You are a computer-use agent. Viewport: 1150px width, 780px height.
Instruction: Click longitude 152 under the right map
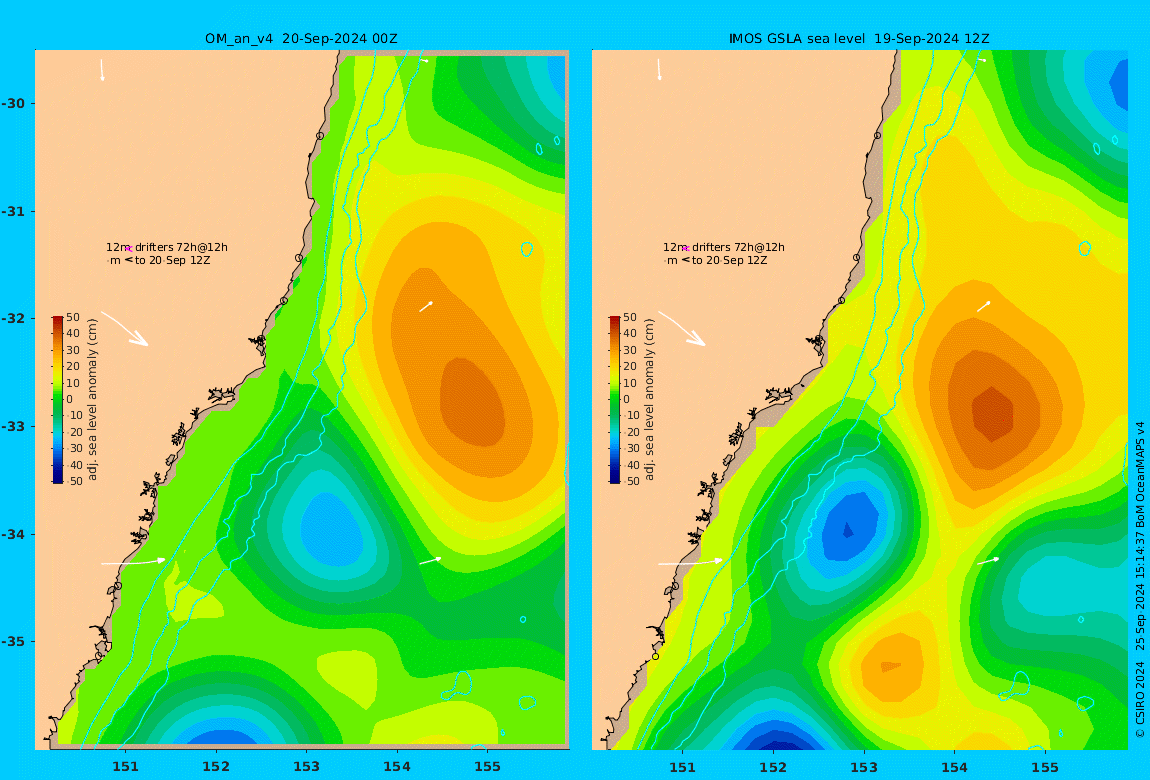(x=773, y=767)
